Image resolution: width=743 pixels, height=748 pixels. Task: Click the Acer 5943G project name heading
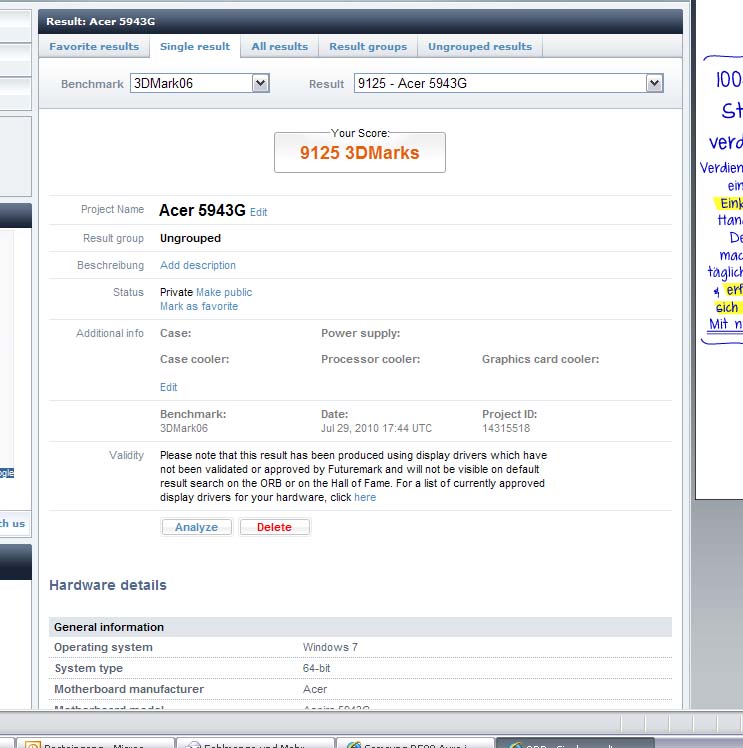pyautogui.click(x=202, y=210)
